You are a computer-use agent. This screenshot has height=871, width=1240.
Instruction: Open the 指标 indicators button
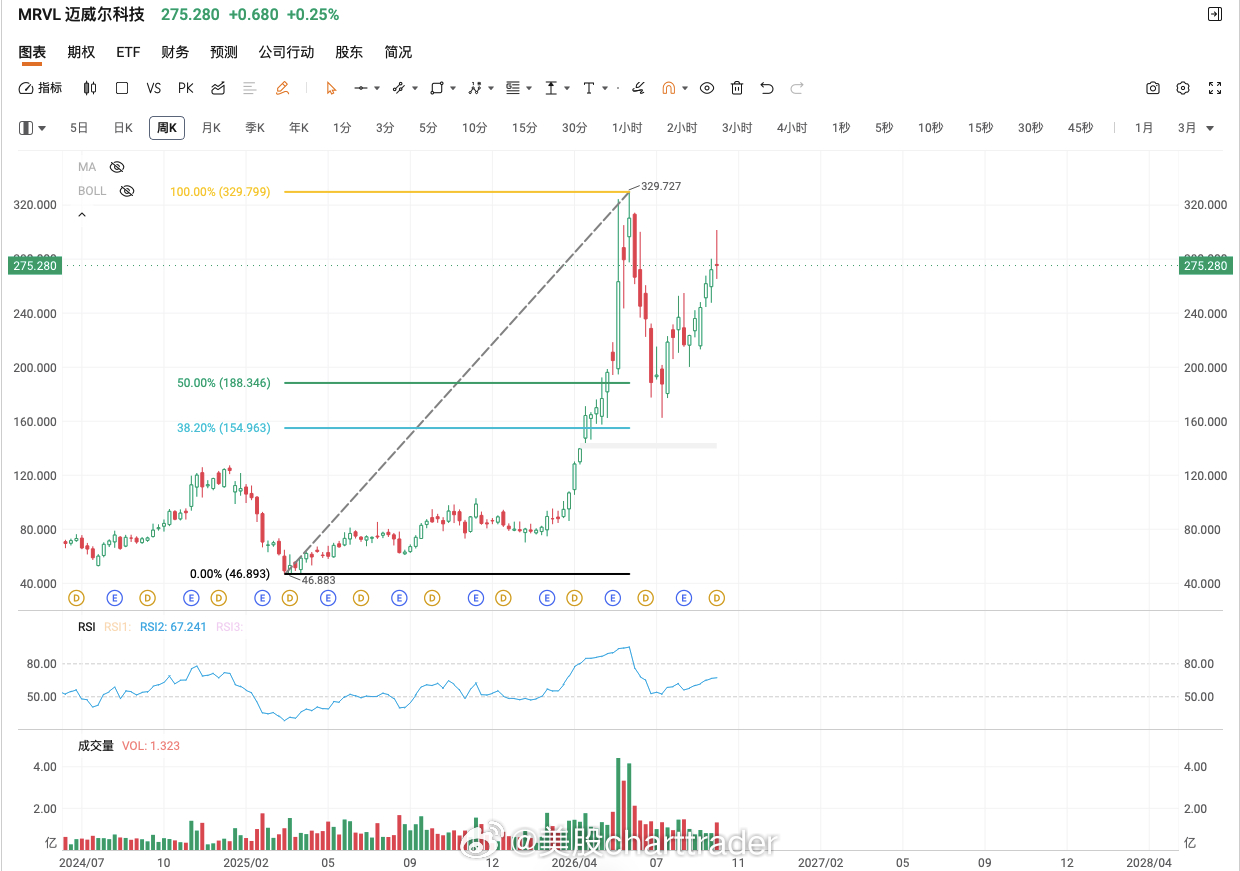[x=41, y=88]
